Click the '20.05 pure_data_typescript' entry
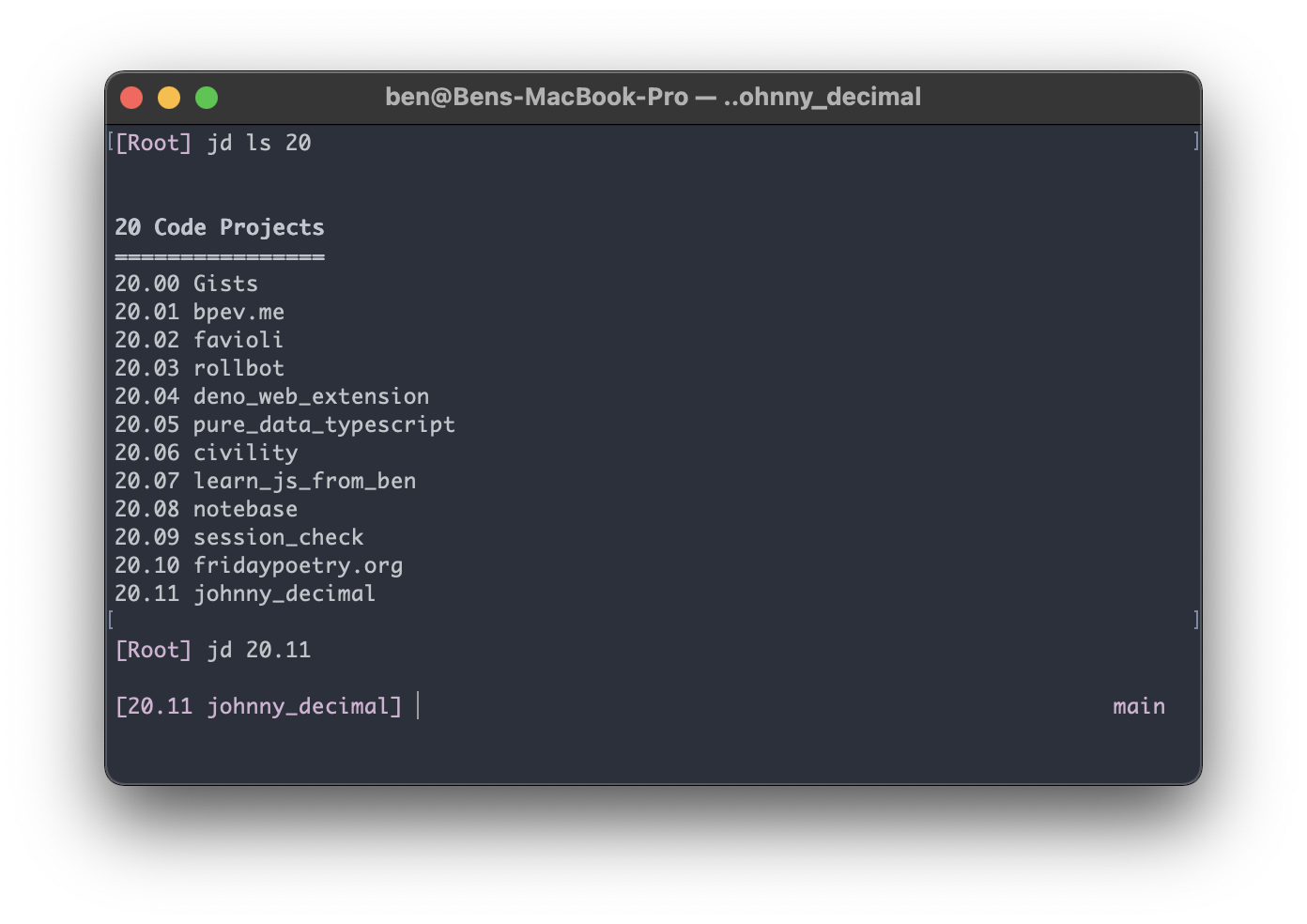Viewport: 1307px width, 924px height. click(284, 424)
